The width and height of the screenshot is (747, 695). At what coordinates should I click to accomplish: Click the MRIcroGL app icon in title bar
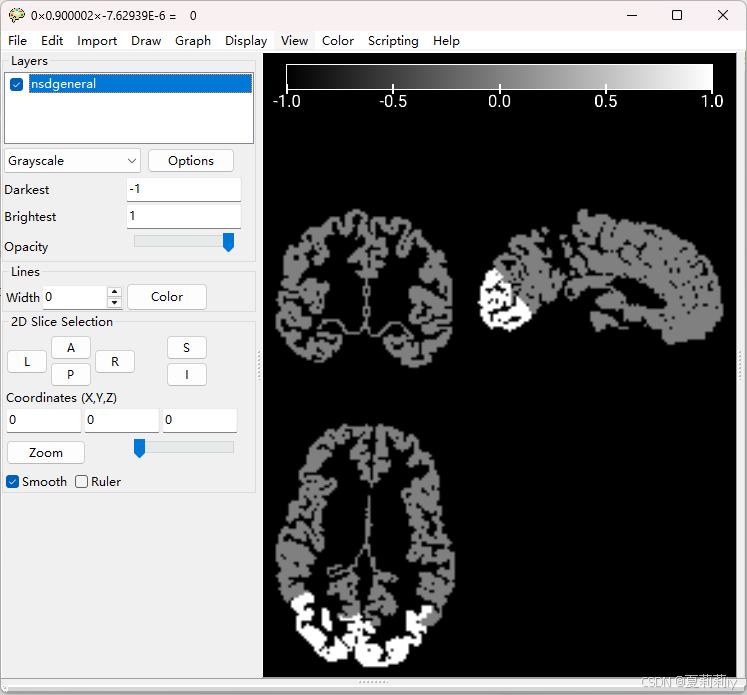16,15
